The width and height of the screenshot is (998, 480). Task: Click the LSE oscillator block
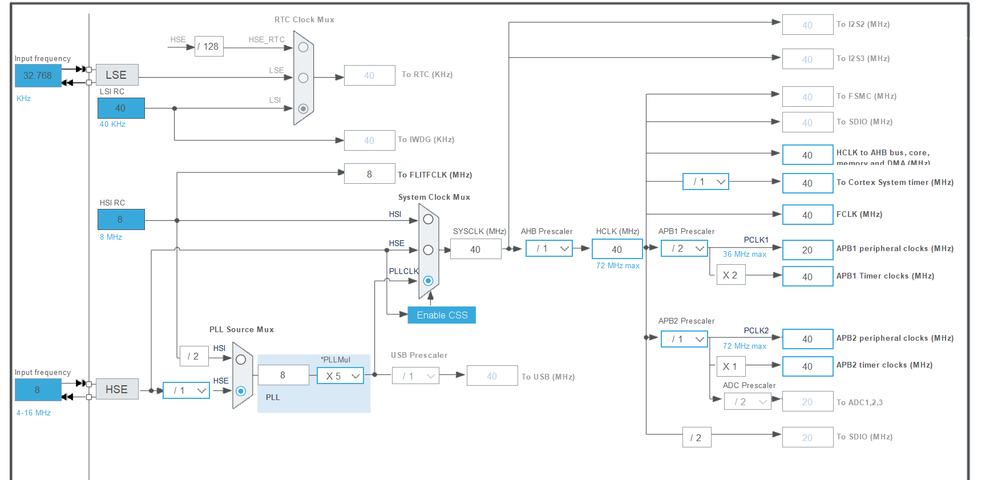click(116, 74)
